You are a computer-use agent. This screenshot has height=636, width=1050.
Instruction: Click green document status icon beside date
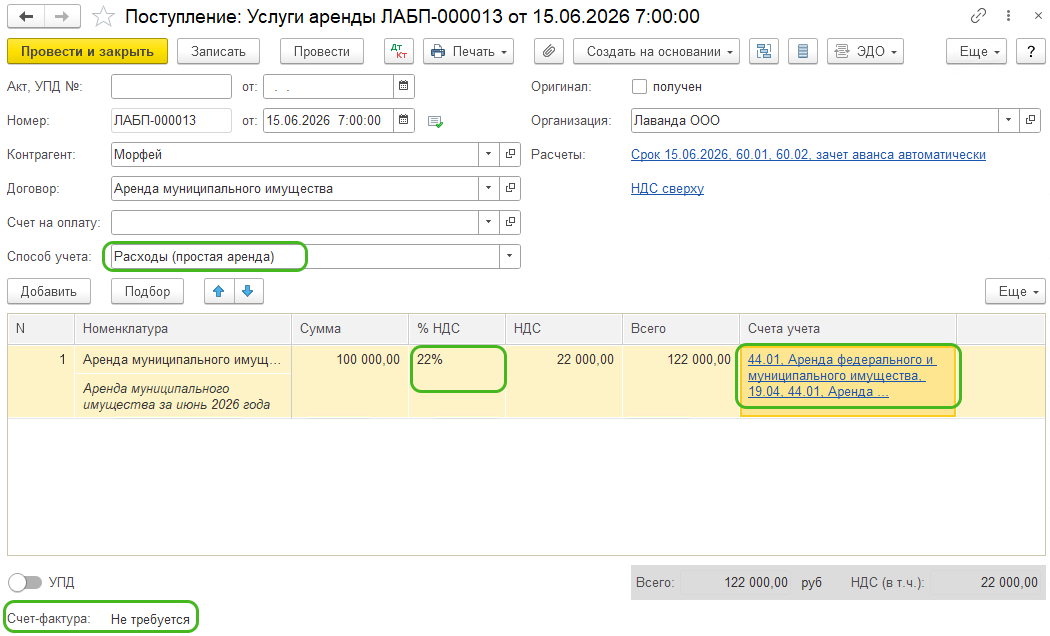pyautogui.click(x=435, y=122)
